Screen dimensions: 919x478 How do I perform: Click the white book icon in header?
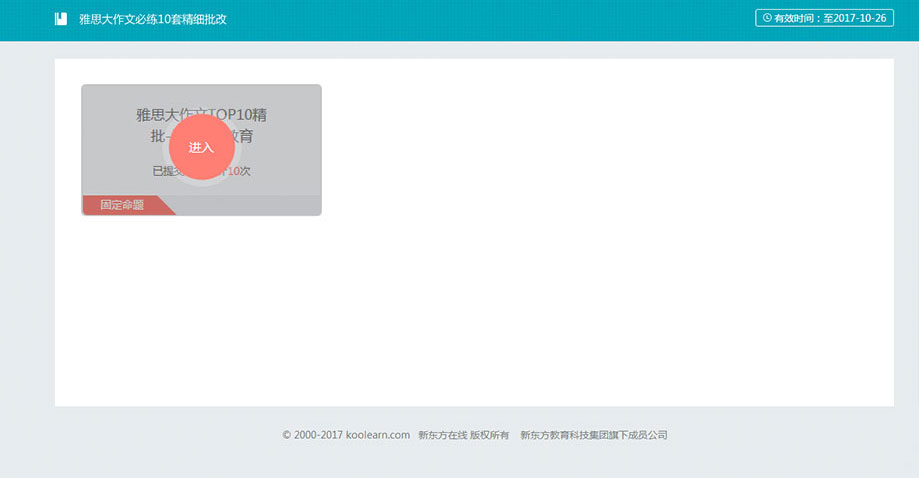[61, 19]
